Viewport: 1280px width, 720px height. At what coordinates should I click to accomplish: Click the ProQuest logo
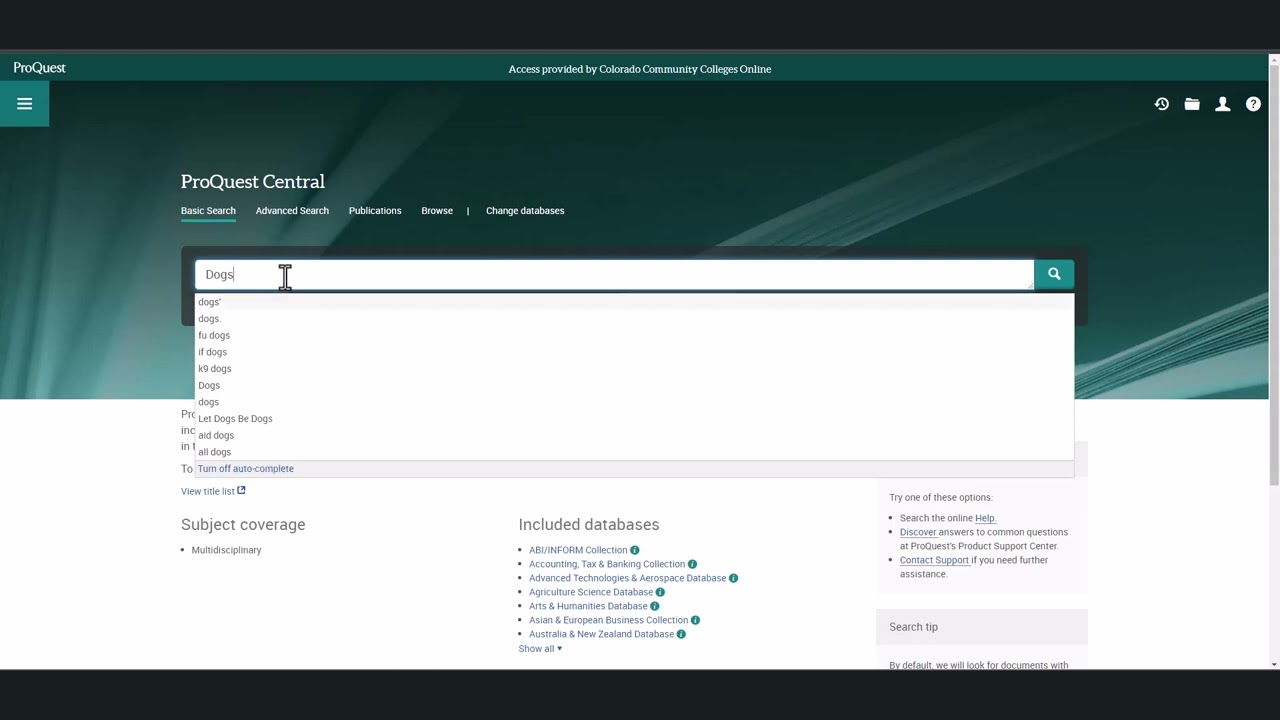40,68
